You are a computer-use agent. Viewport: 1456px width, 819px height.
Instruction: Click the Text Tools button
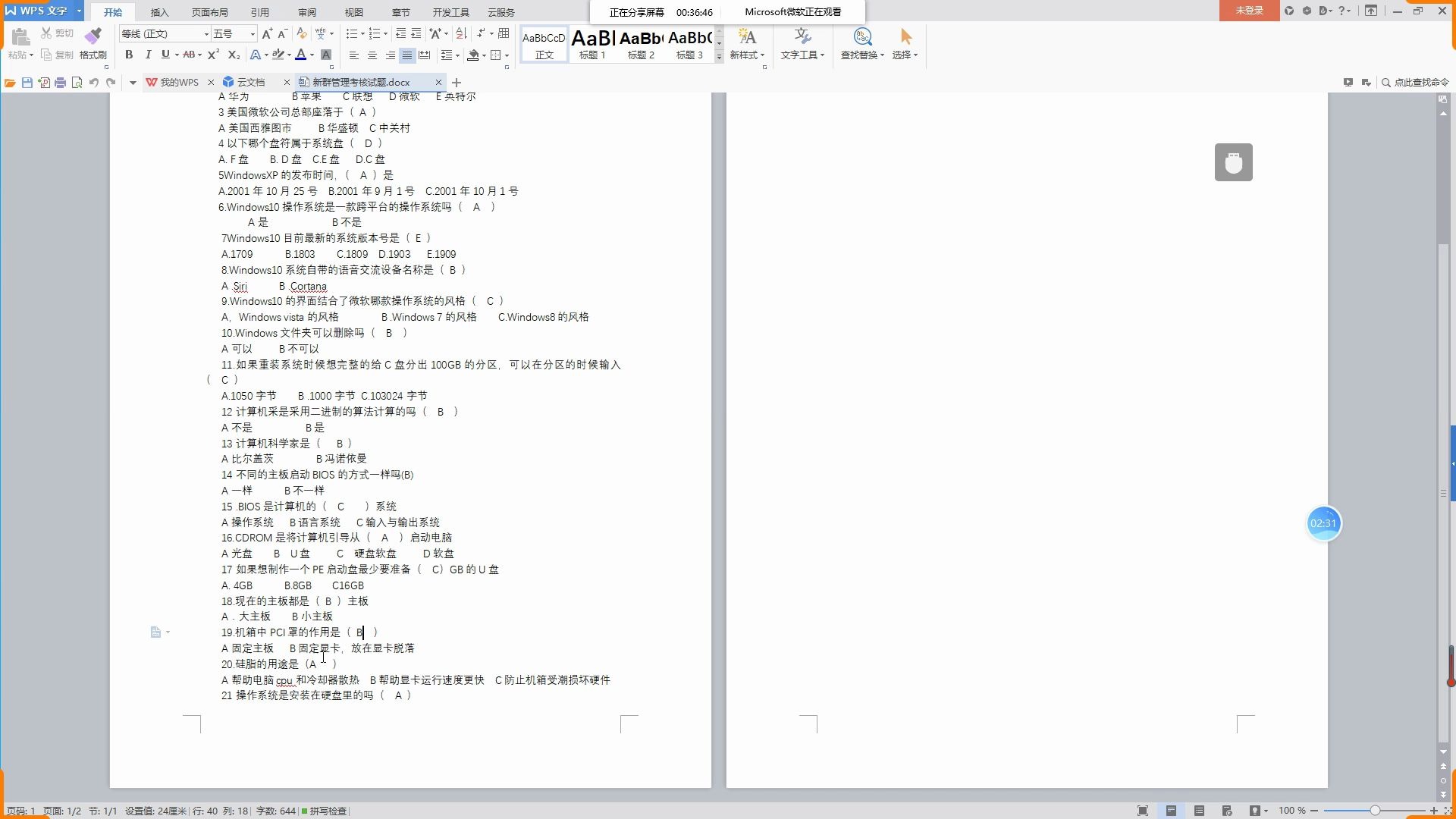[802, 44]
